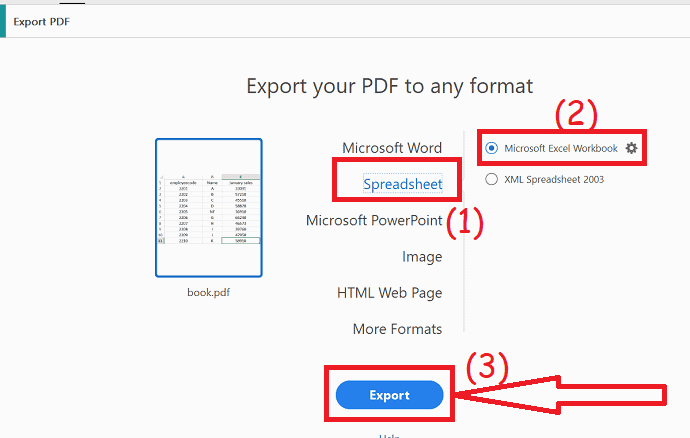The height and width of the screenshot is (438, 690).
Task: Click the book.pdf file name label
Action: pyautogui.click(x=209, y=292)
